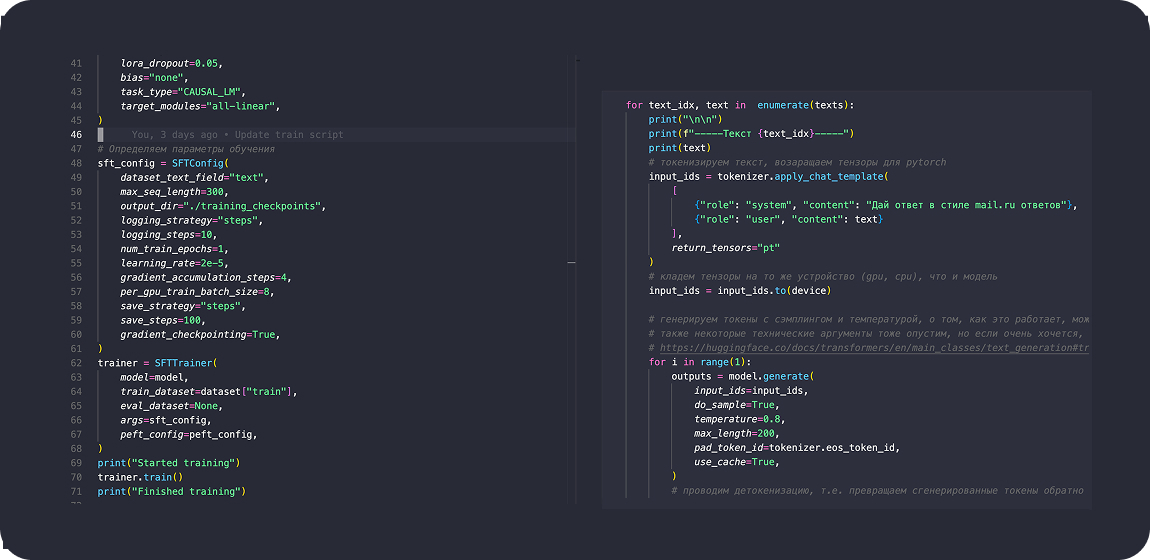Click the {"role": "system"} message line
This screenshot has height=560, width=1150.
pyautogui.click(x=885, y=205)
